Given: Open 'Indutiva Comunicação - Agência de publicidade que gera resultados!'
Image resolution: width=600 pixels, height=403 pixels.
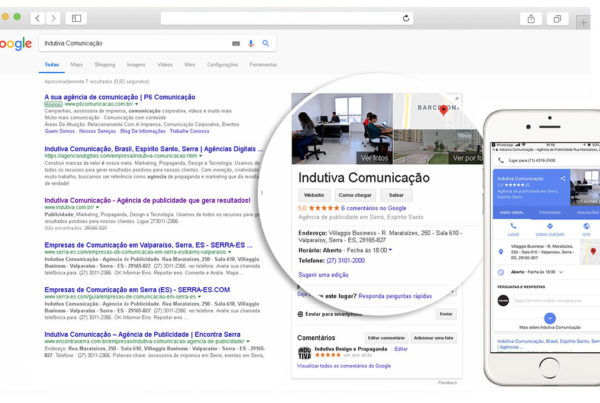Looking at the screenshot, I should (147, 201).
